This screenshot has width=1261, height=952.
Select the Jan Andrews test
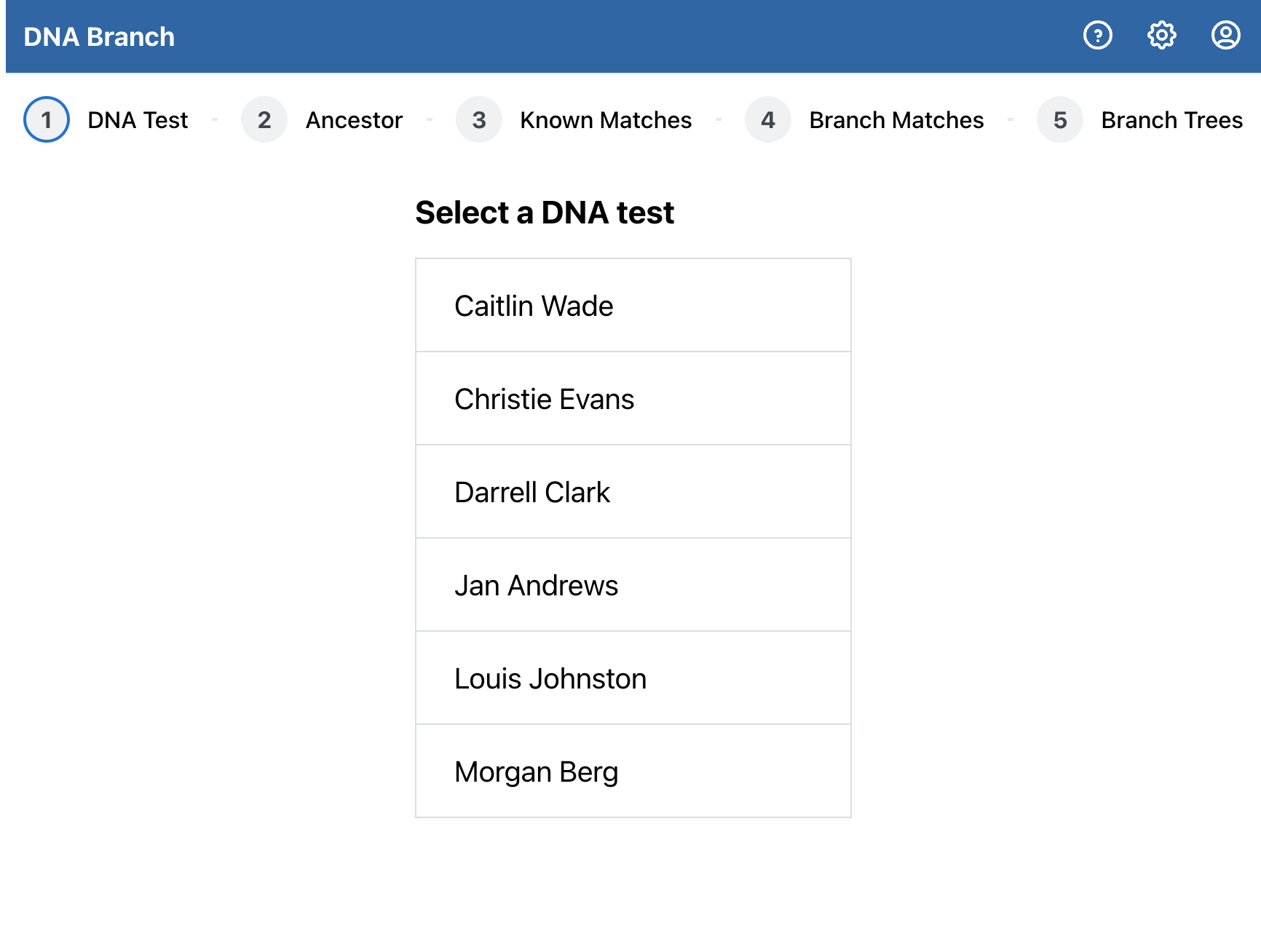[x=633, y=585]
